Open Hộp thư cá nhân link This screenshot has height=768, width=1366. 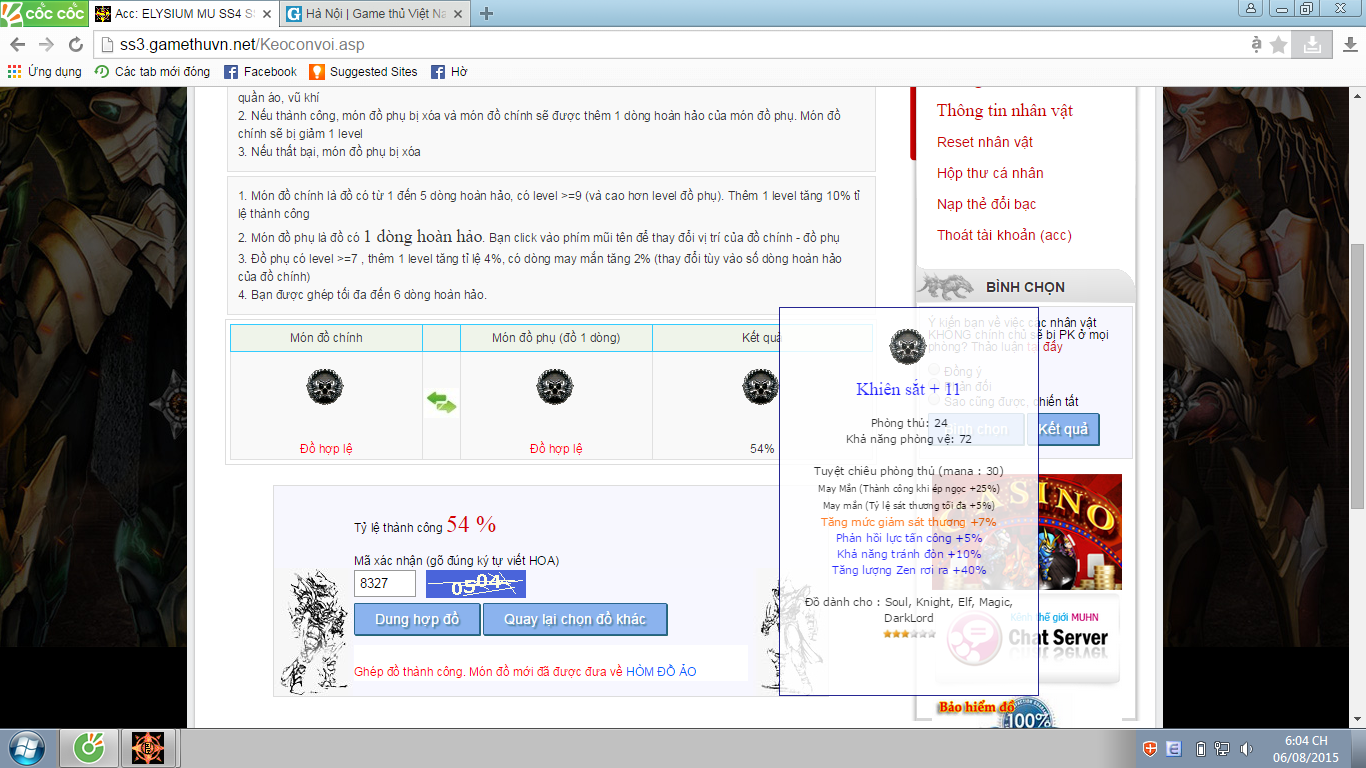tap(990, 173)
